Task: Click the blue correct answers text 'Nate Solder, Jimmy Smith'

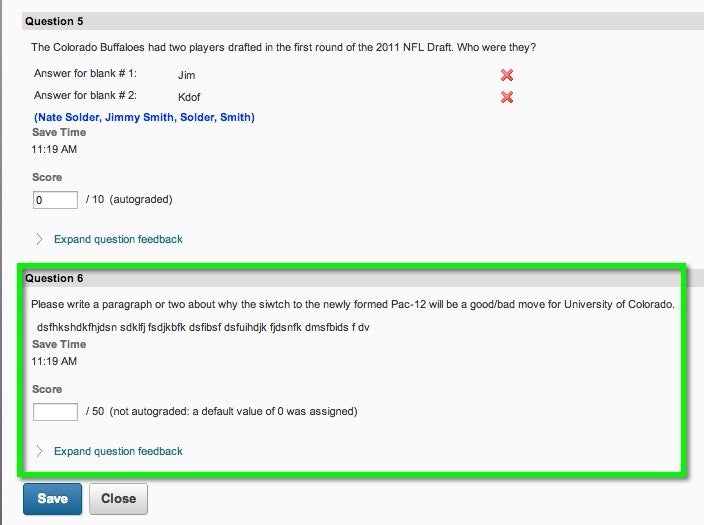Action: pyautogui.click(x=104, y=117)
